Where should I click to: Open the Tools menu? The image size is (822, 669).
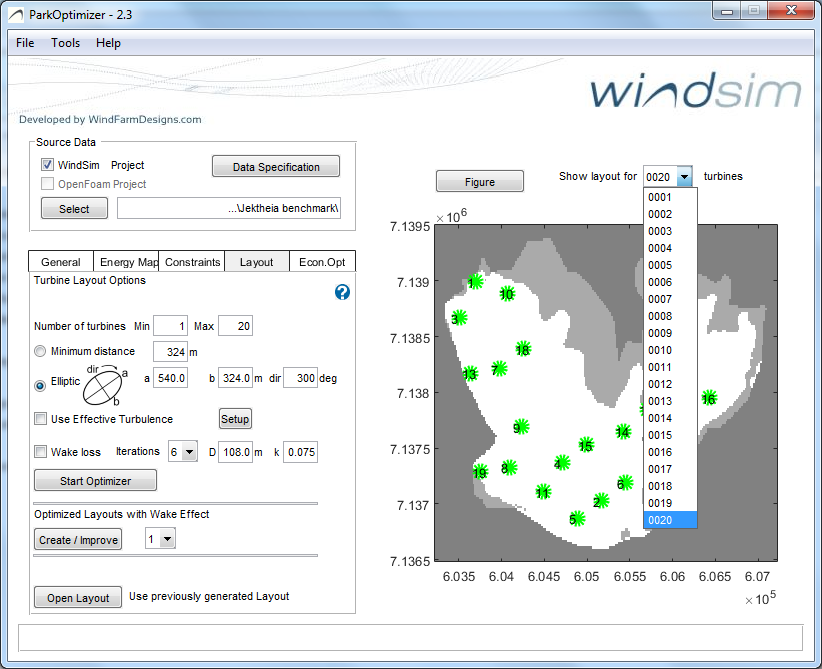point(66,43)
